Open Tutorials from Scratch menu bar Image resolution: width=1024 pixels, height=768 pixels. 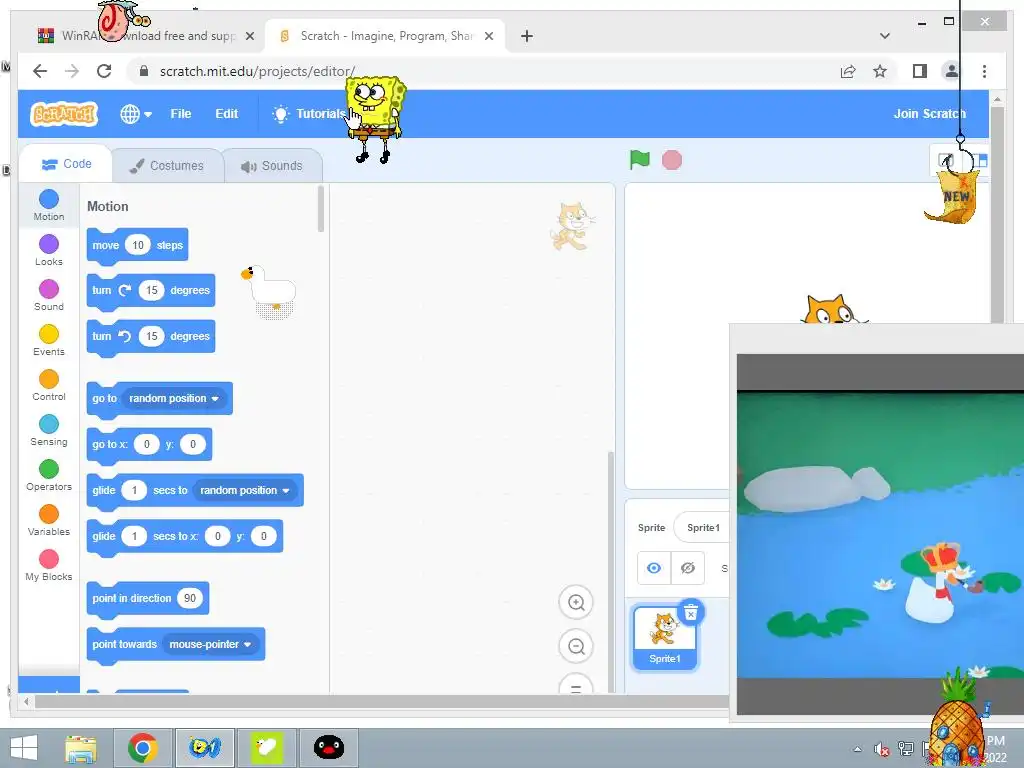click(x=308, y=114)
